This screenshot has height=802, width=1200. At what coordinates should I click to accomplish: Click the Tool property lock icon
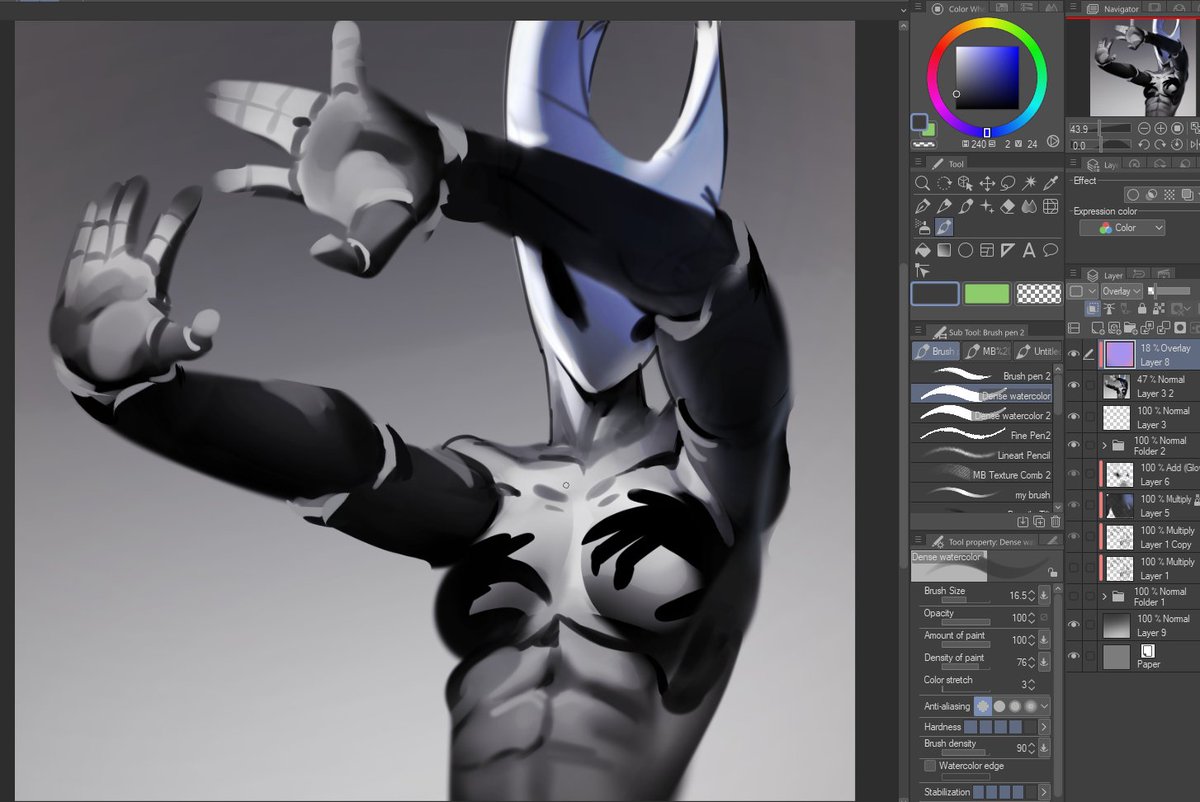coord(1052,573)
